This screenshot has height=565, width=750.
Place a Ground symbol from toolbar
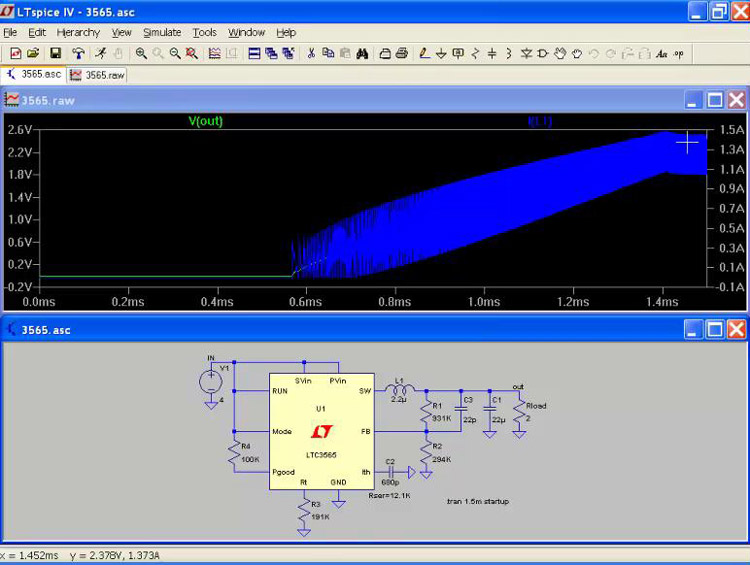click(441, 54)
